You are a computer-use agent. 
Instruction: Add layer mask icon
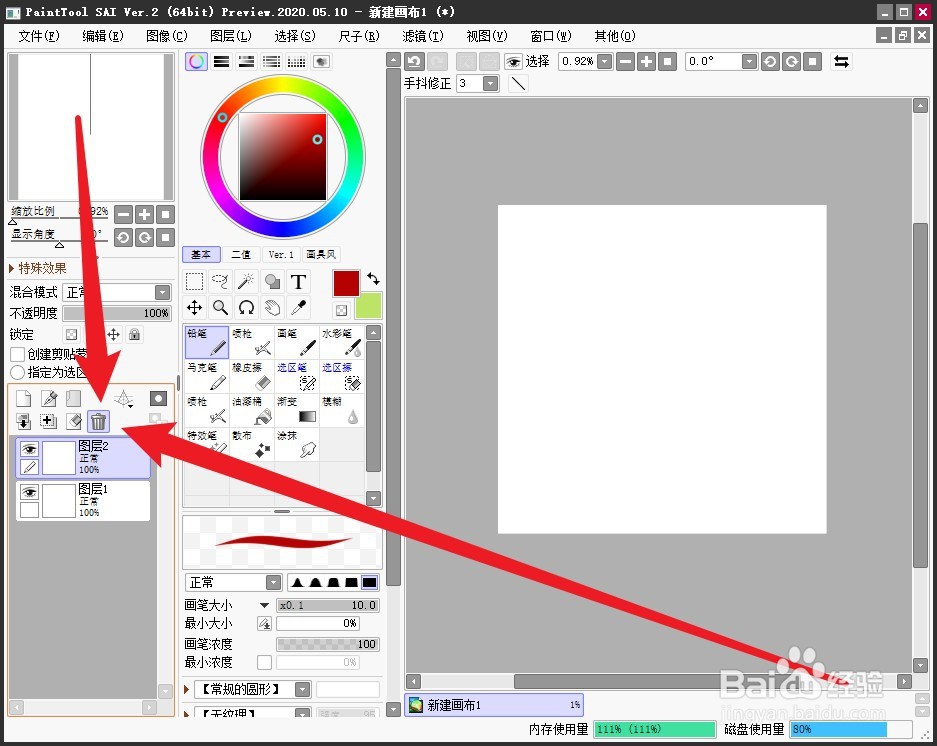coord(158,398)
